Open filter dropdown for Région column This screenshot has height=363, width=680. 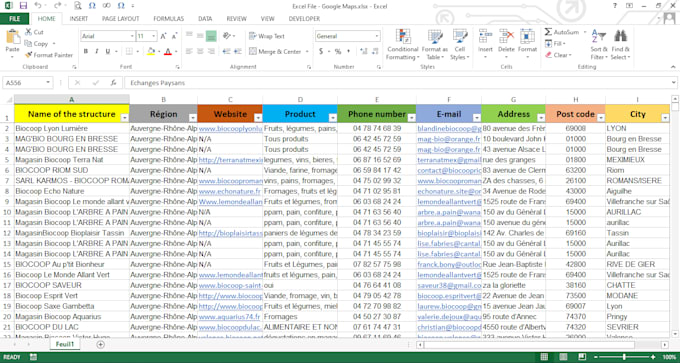click(192, 118)
